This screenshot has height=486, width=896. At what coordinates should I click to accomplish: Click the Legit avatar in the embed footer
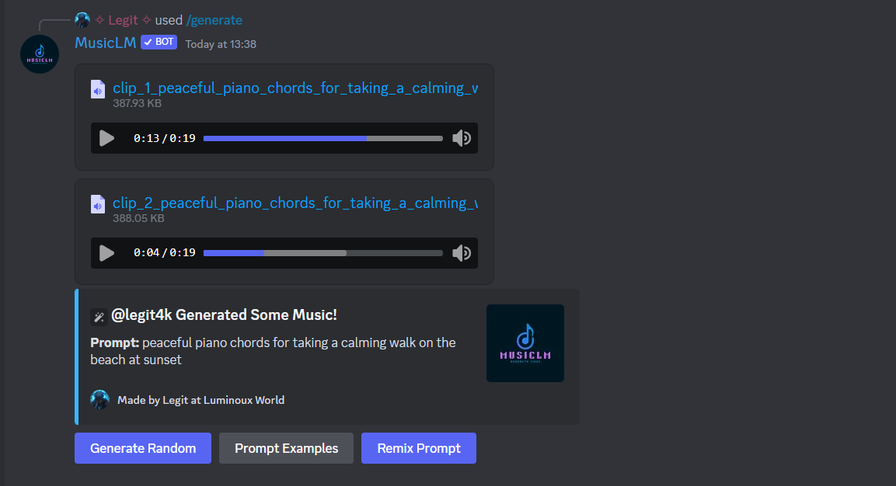[100, 400]
